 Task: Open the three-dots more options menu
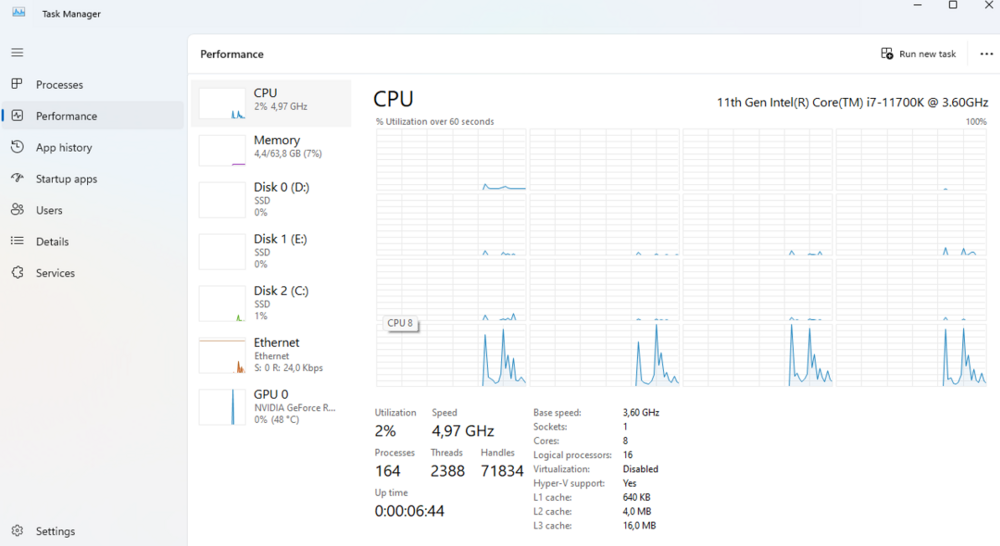click(986, 54)
